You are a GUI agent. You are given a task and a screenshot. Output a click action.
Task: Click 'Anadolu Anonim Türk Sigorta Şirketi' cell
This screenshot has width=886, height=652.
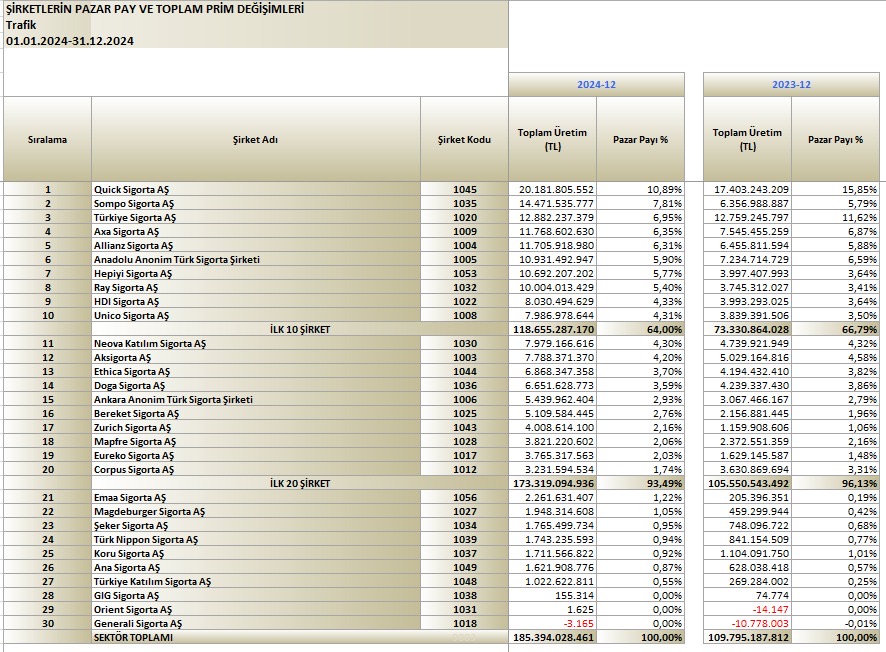tap(255, 259)
